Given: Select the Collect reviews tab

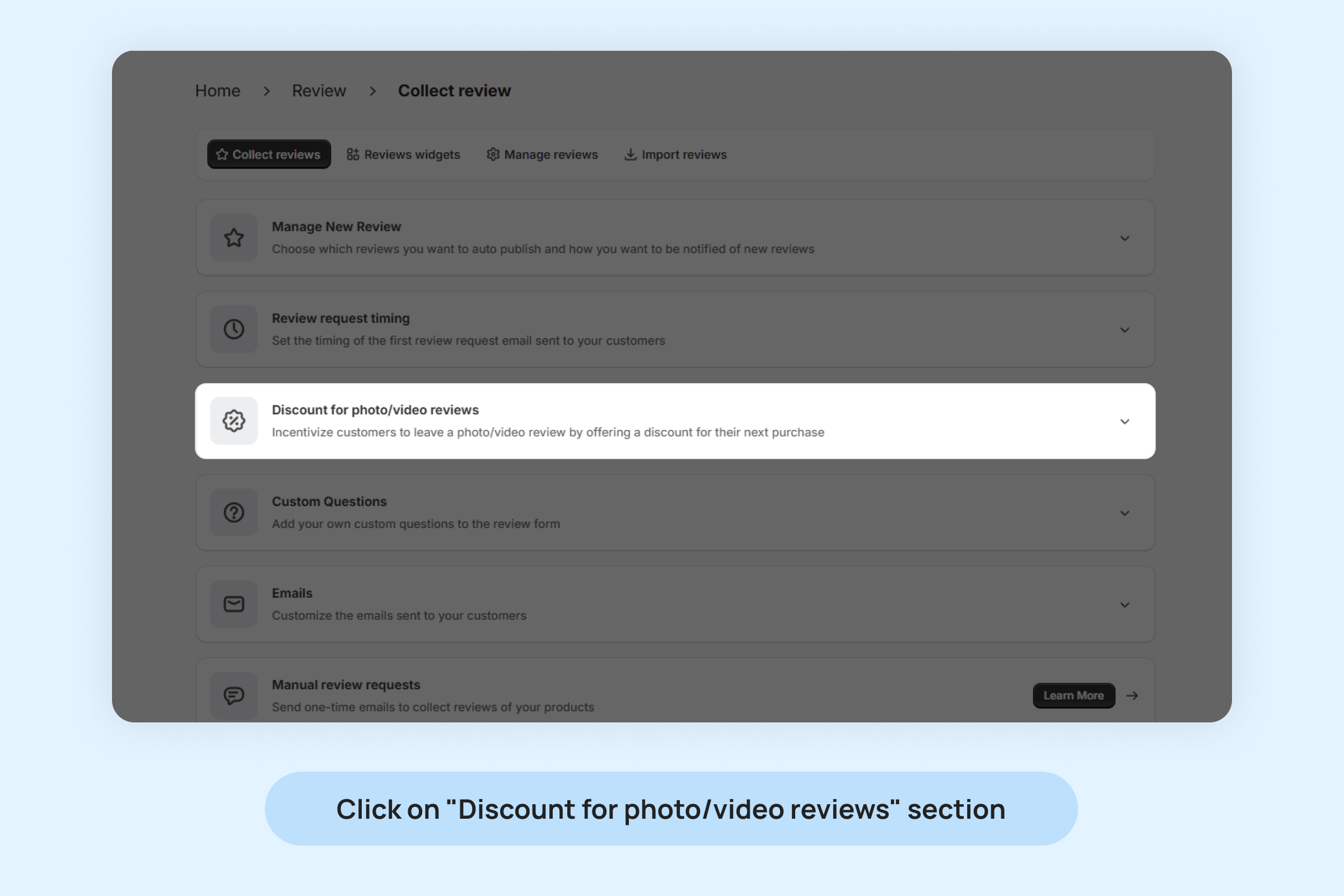Looking at the screenshot, I should pyautogui.click(x=269, y=155).
